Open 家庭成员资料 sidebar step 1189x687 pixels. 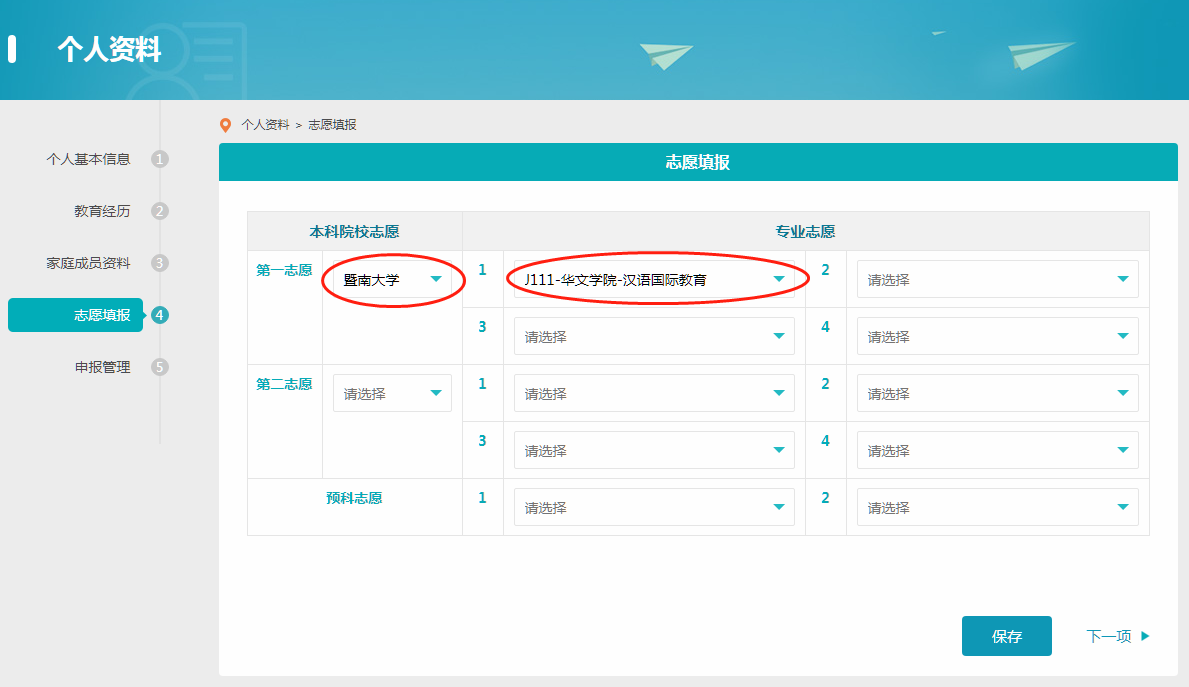tap(88, 263)
